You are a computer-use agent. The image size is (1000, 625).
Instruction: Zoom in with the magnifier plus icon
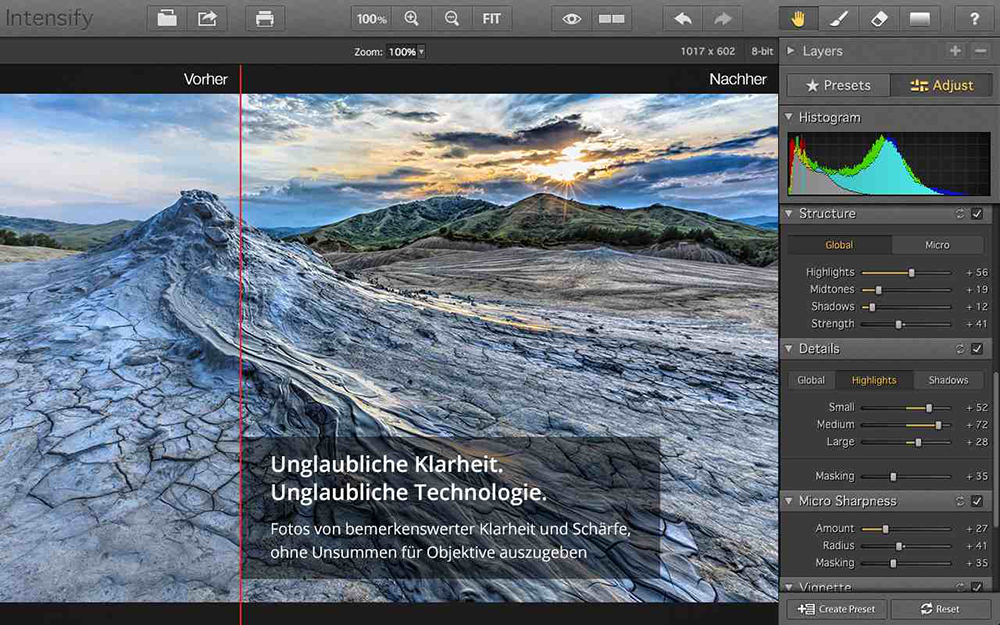click(x=411, y=18)
